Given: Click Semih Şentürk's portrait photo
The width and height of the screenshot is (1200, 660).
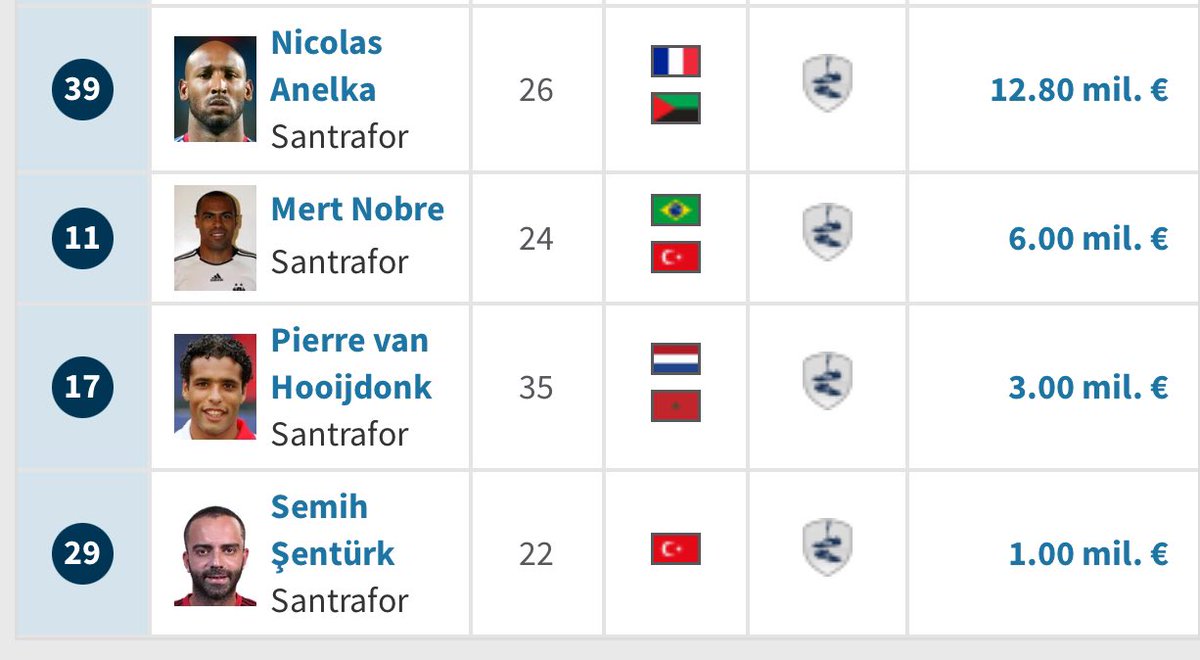Looking at the screenshot, I should pos(215,554).
